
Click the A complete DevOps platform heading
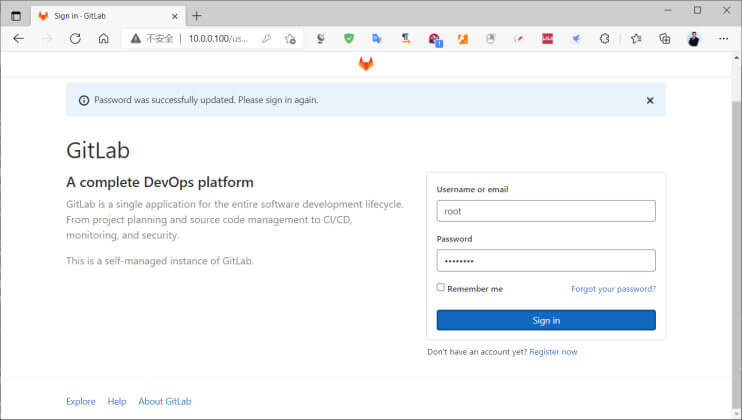coord(160,183)
